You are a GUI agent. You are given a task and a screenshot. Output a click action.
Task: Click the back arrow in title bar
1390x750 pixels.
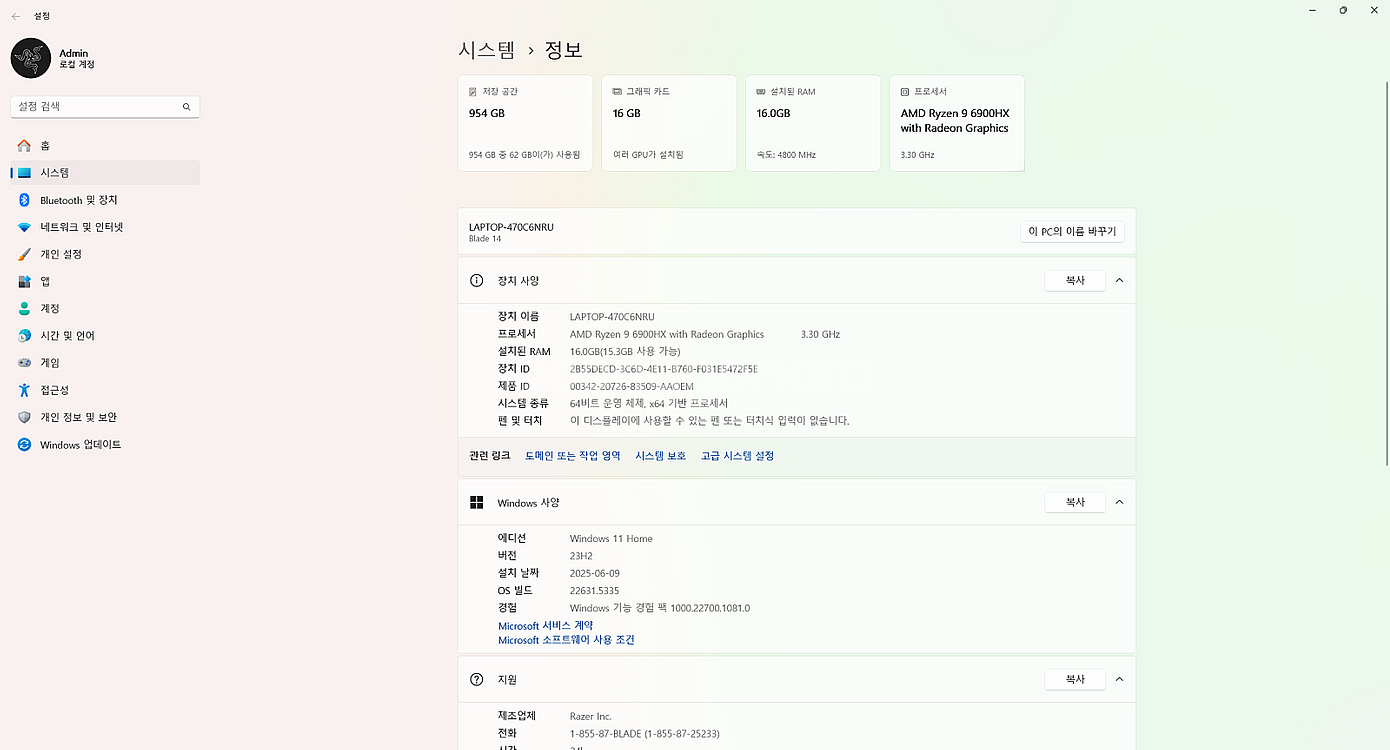(16, 16)
